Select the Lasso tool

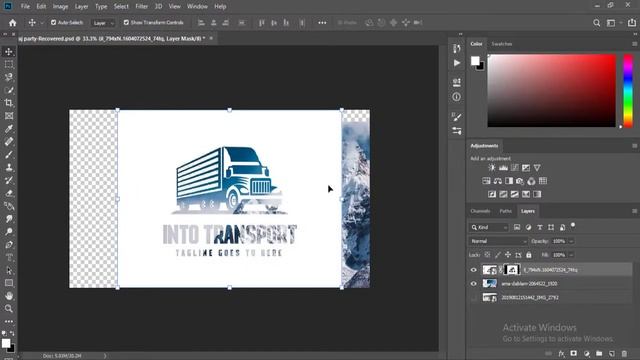click(9, 77)
